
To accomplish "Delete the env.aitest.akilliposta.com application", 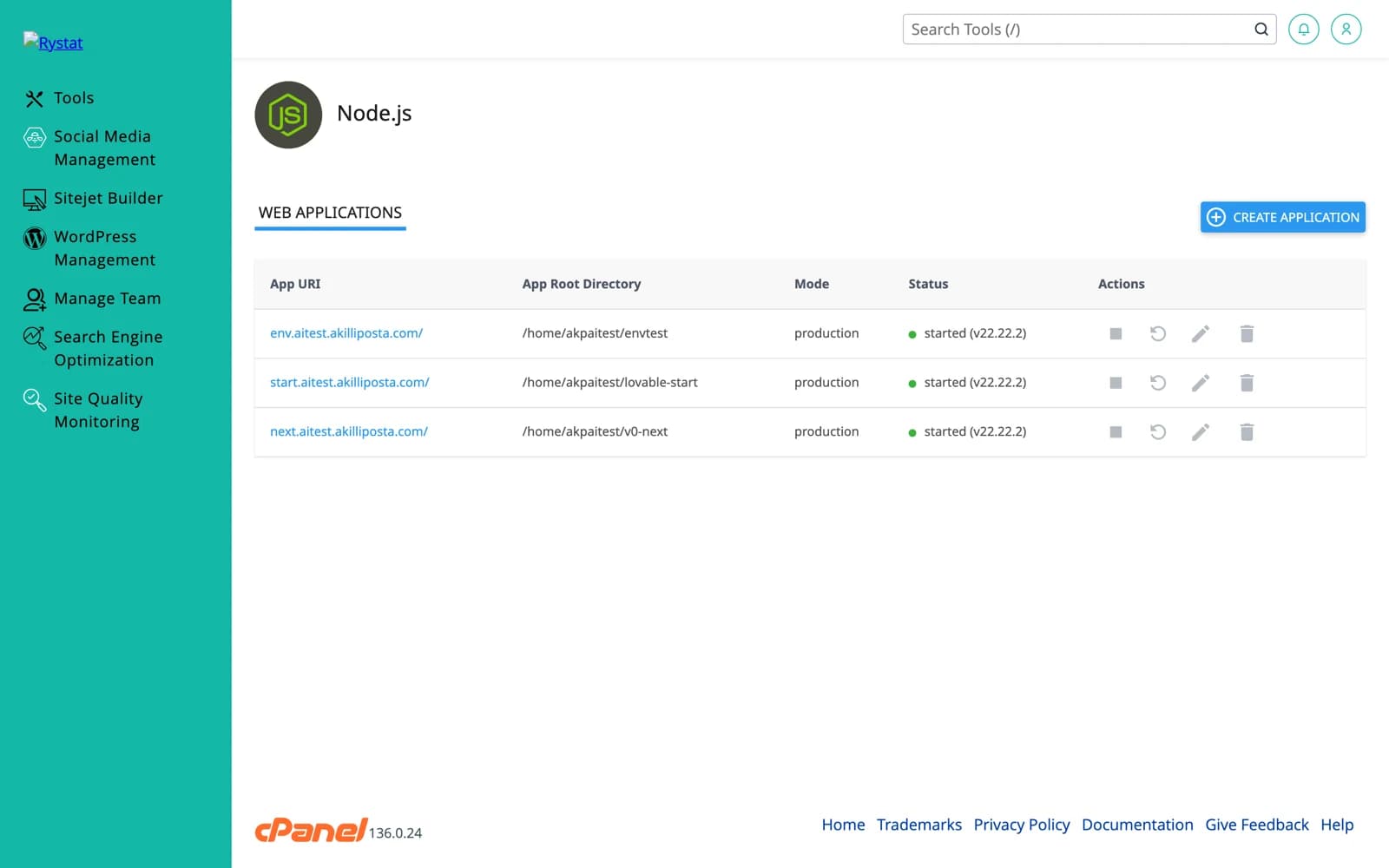I will click(x=1247, y=334).
